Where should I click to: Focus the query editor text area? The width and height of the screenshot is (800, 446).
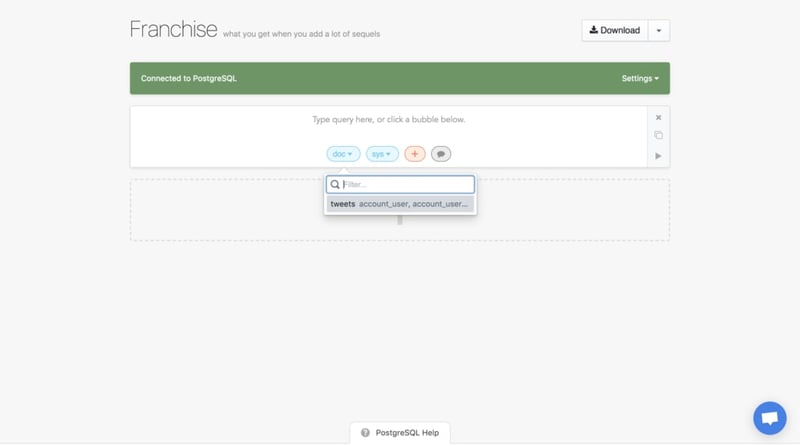click(x=389, y=120)
